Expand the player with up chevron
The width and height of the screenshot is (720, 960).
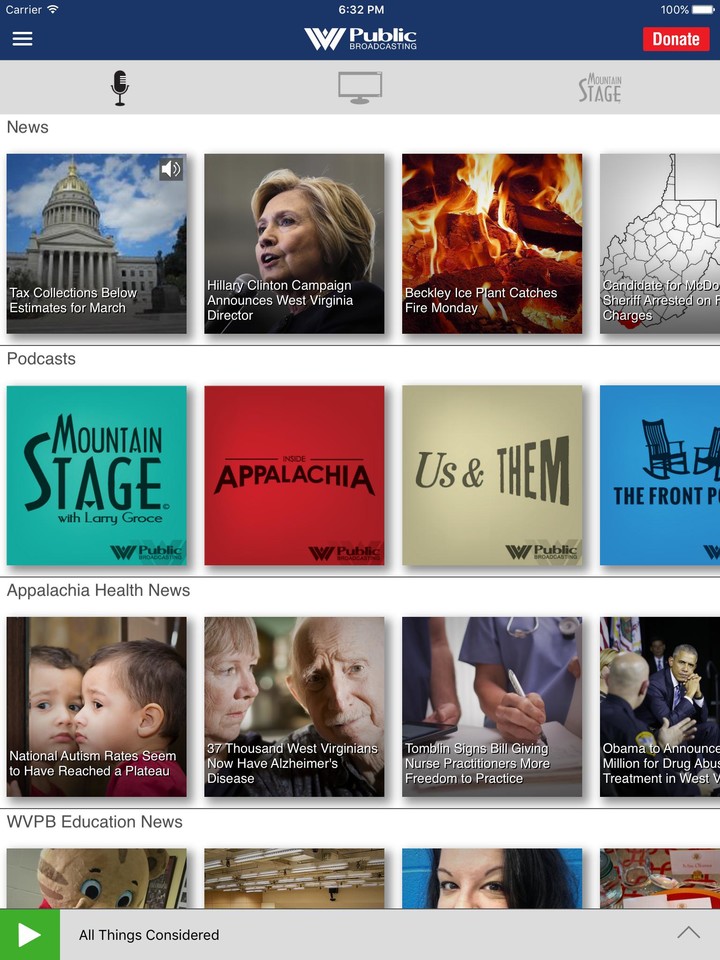(x=689, y=932)
